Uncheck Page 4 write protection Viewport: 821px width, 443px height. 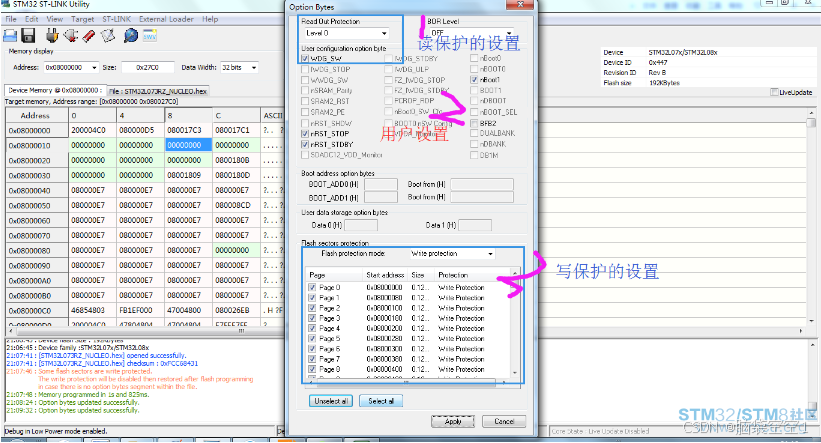[x=312, y=328]
